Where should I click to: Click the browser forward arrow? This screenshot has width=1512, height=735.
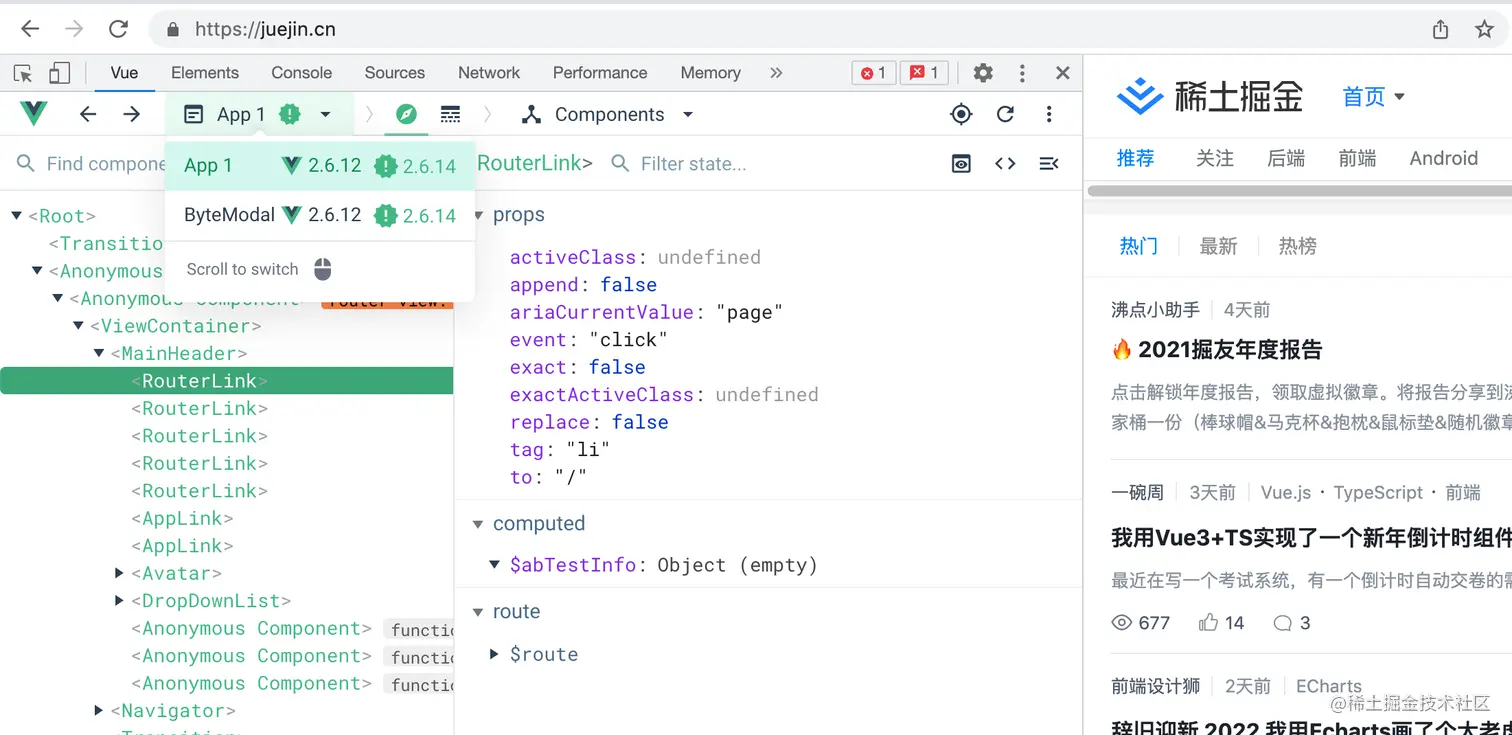[74, 29]
